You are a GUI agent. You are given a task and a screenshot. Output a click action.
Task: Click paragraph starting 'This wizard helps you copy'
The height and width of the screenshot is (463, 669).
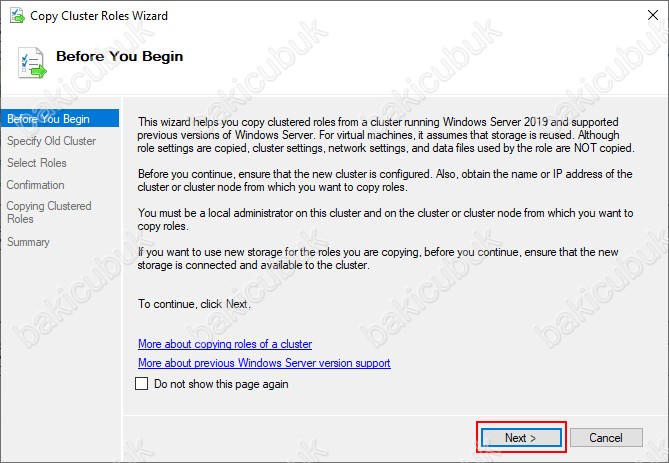[x=386, y=135]
